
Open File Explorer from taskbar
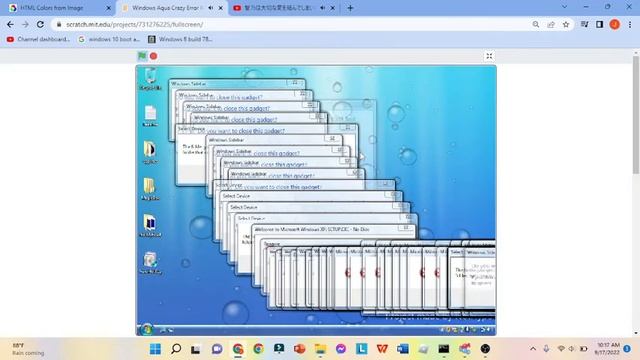click(320, 349)
